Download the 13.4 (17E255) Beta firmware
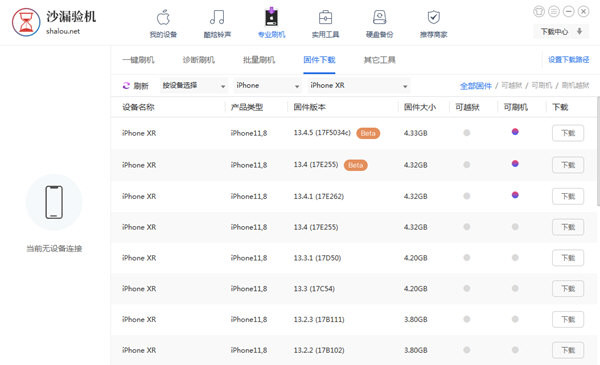The image size is (600, 365). coord(568,165)
